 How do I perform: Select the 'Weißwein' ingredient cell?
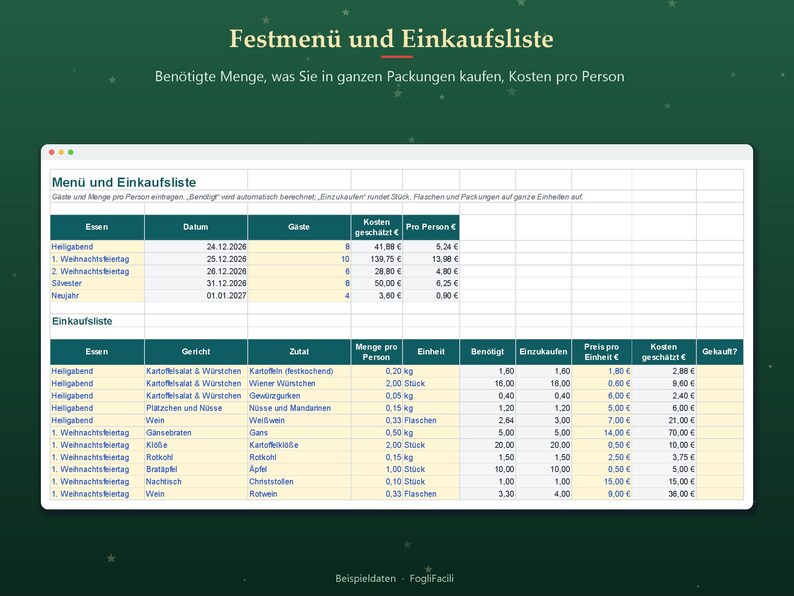point(299,420)
